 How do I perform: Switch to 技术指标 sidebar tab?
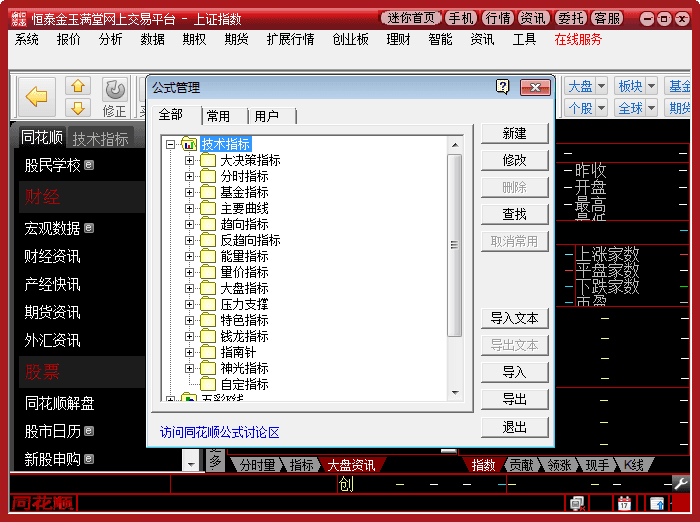100,139
